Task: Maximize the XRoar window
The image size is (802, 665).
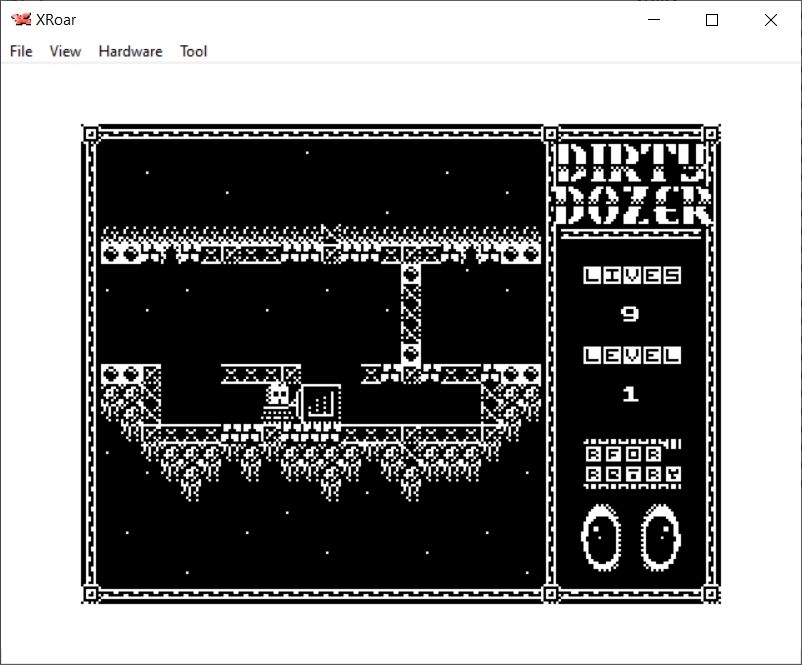Action: [x=712, y=20]
